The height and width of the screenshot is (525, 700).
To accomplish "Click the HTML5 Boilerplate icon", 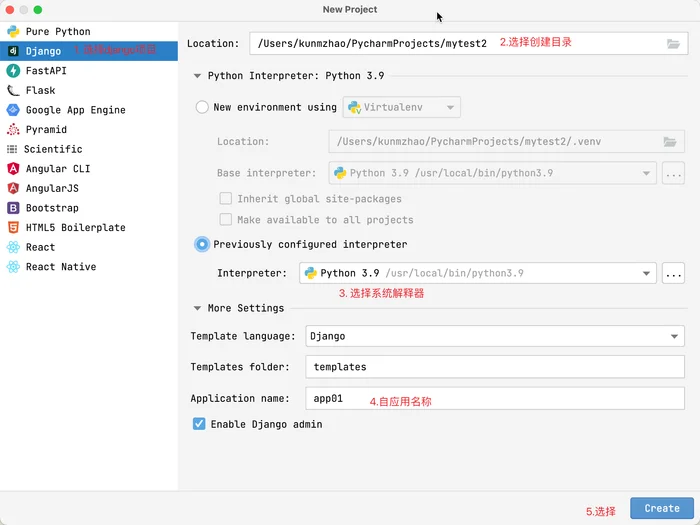I will coord(13,228).
